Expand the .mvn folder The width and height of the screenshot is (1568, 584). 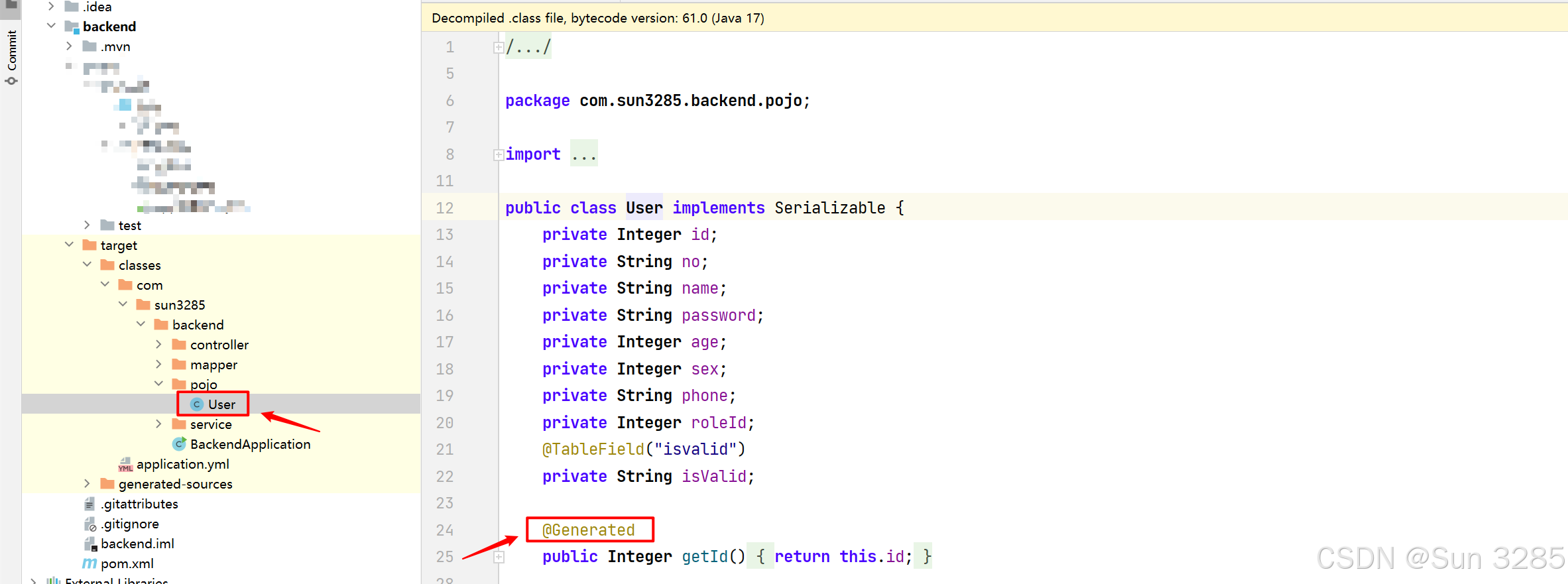click(x=69, y=46)
